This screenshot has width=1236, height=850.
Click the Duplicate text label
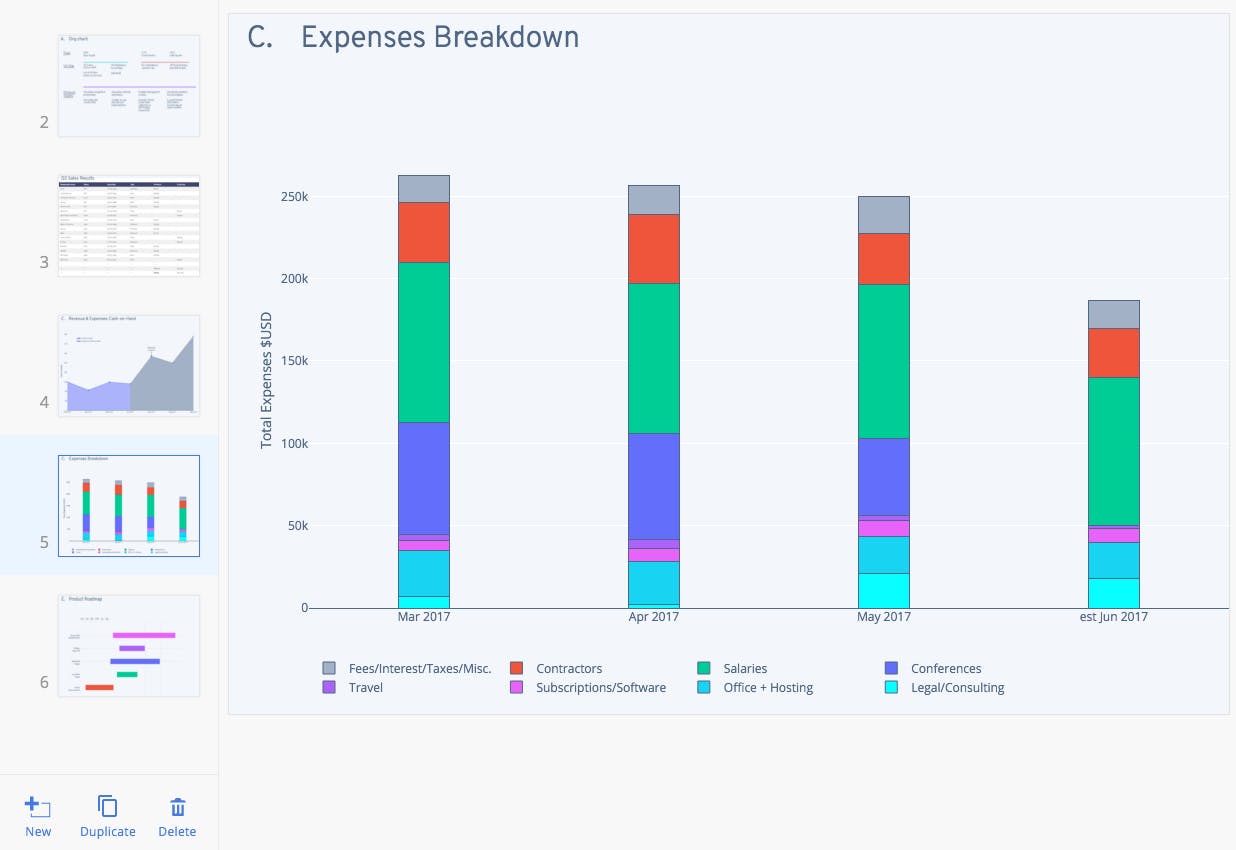(107, 831)
